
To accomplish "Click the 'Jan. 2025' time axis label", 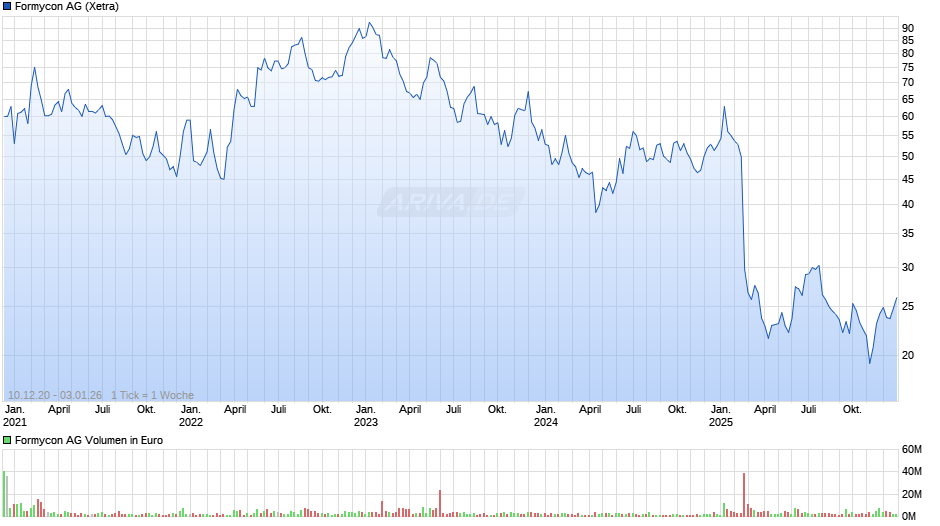I will pos(721,416).
